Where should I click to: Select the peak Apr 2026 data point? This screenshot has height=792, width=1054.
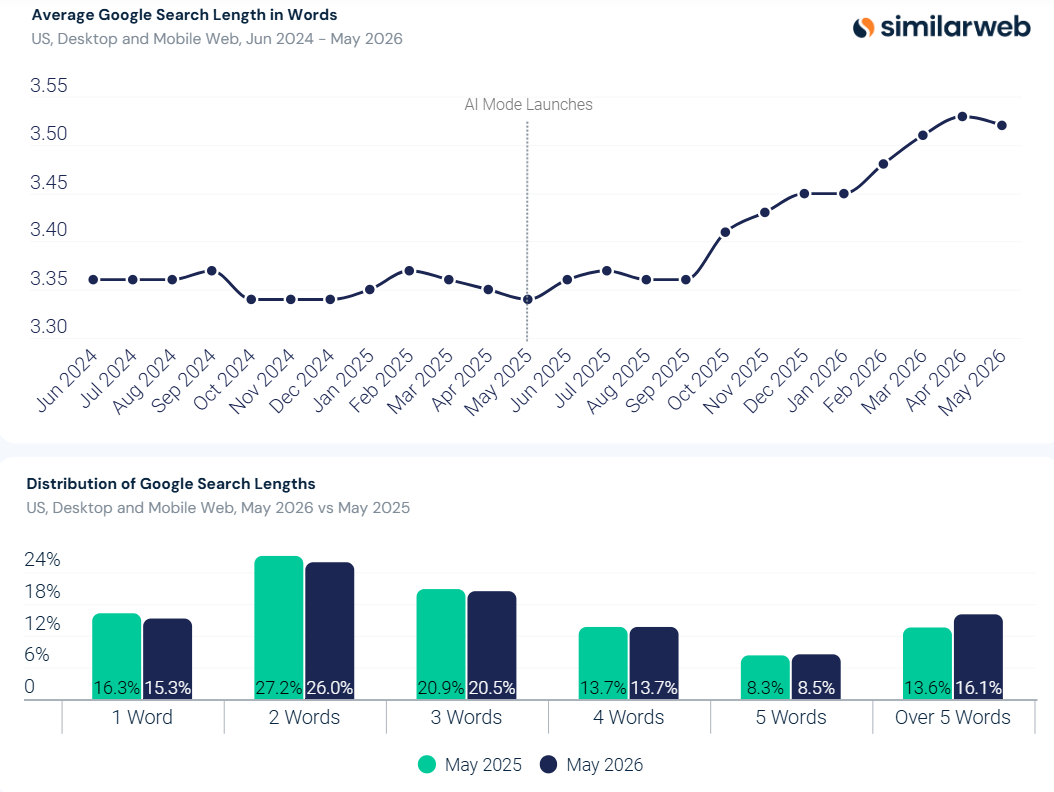coord(963,116)
